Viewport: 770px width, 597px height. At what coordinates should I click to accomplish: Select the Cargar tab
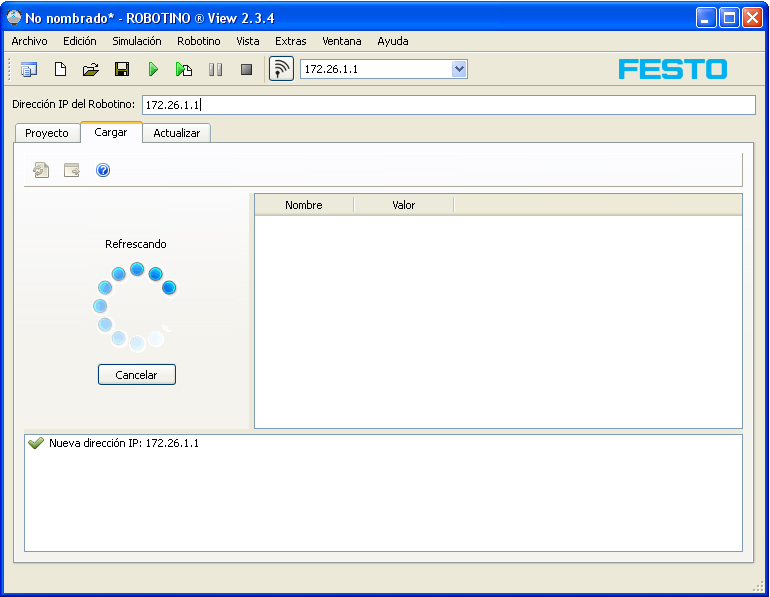pos(111,132)
